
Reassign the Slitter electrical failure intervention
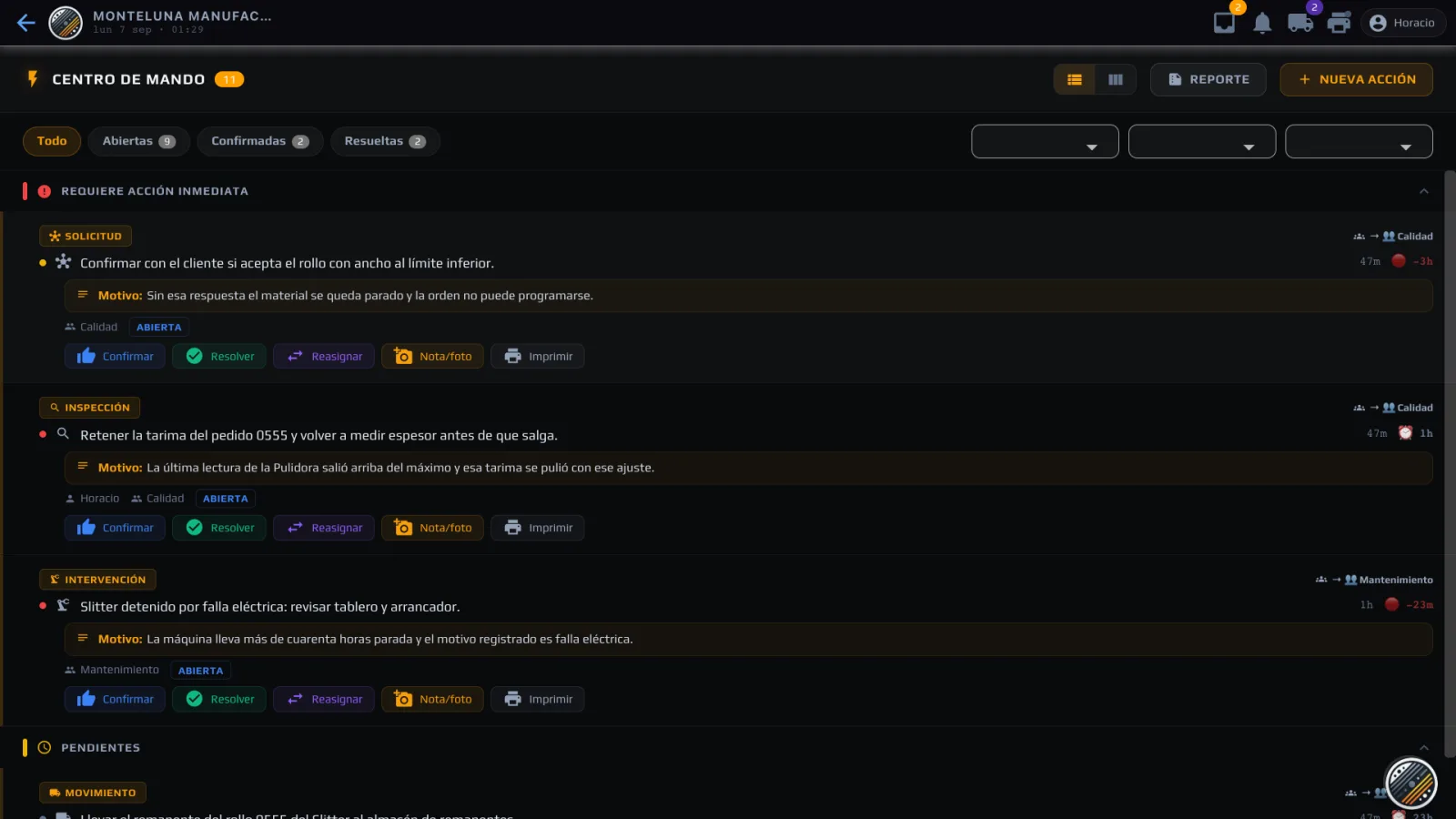tap(324, 699)
